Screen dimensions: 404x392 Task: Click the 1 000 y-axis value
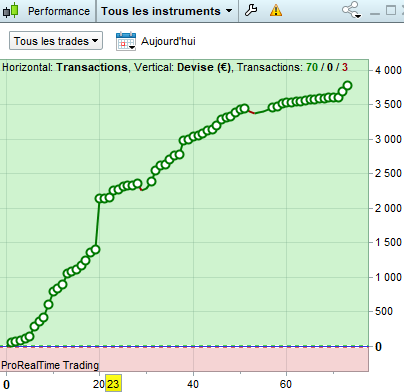coord(388,277)
